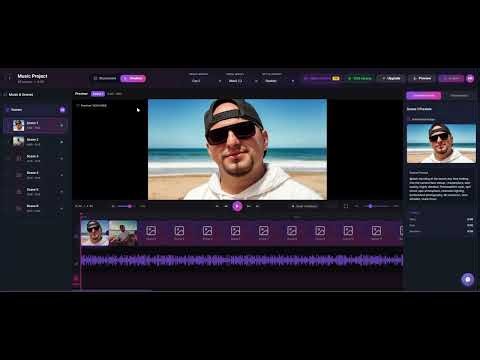
Task: Click the action icon on Scene 2 row
Action: click(61, 142)
